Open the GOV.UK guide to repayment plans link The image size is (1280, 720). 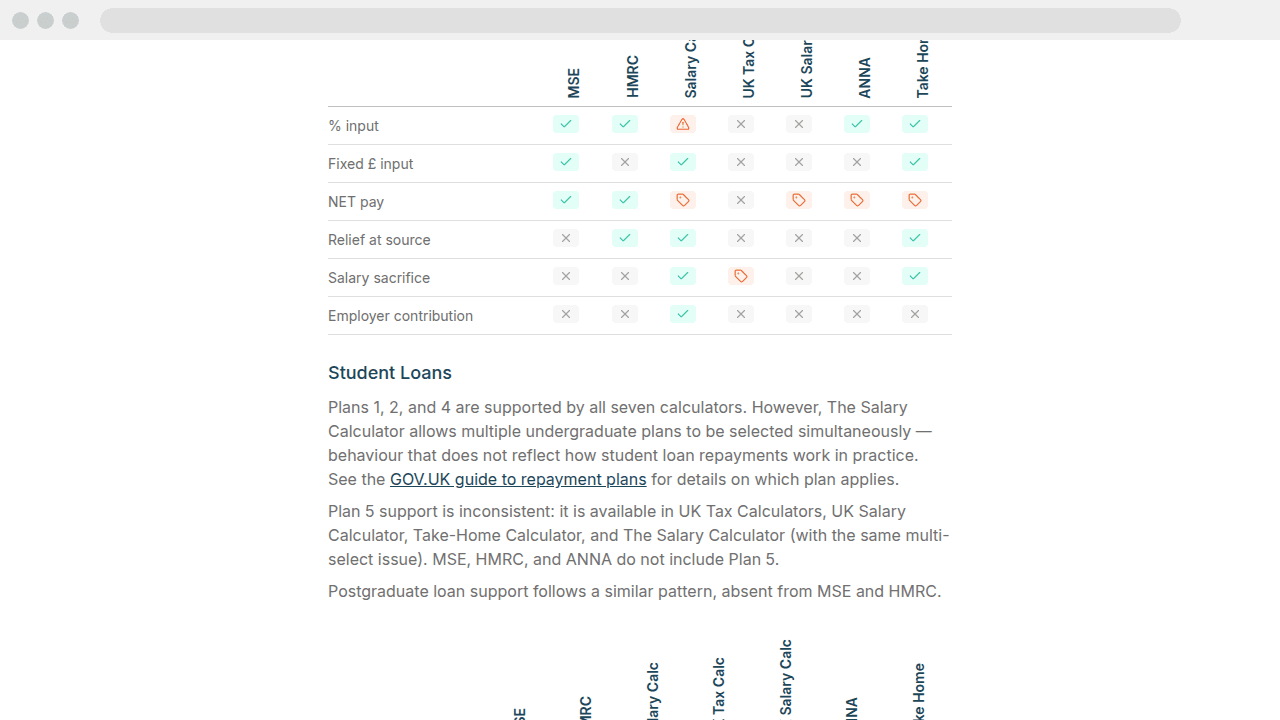[x=518, y=479]
